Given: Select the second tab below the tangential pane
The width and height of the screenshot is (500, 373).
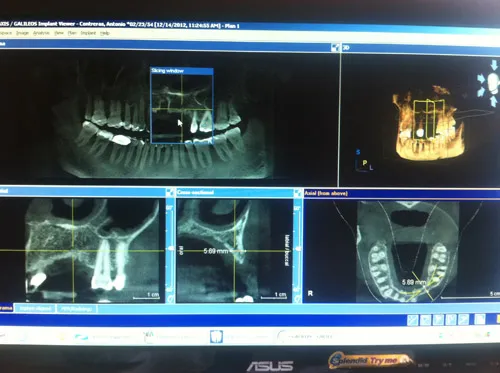Looking at the screenshot, I should point(36,308).
